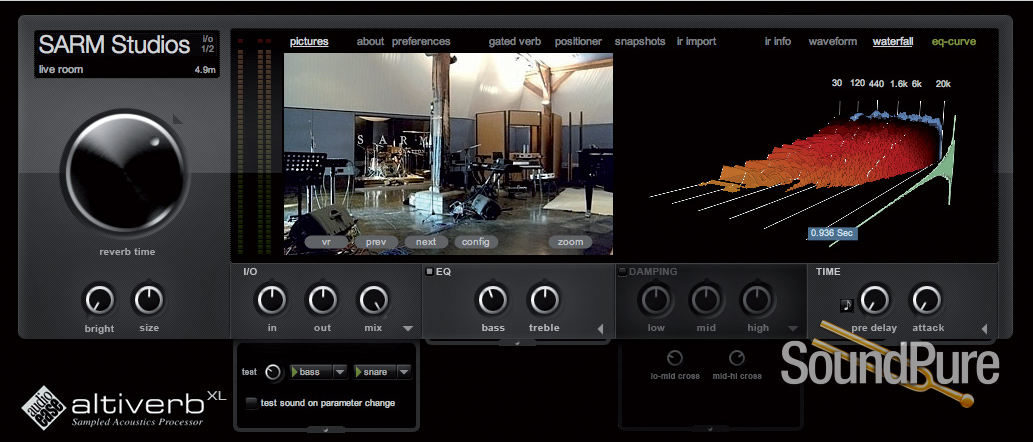Click the bright knob
1033x442 pixels.
[x=99, y=300]
